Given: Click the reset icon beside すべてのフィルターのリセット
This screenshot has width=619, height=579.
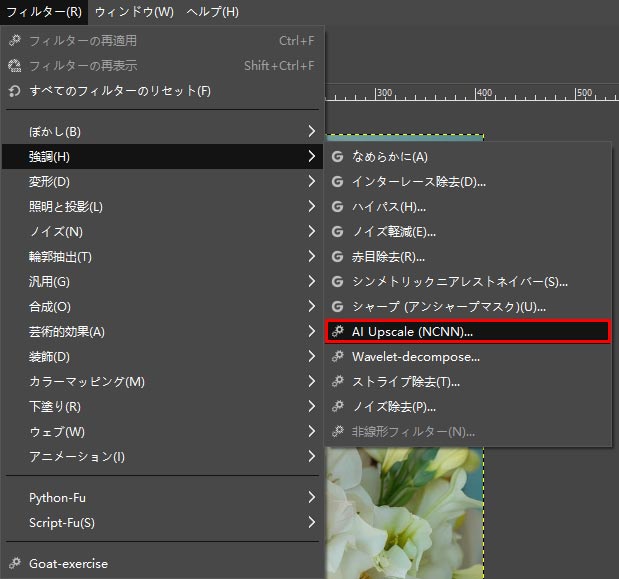Looking at the screenshot, I should point(14,91).
